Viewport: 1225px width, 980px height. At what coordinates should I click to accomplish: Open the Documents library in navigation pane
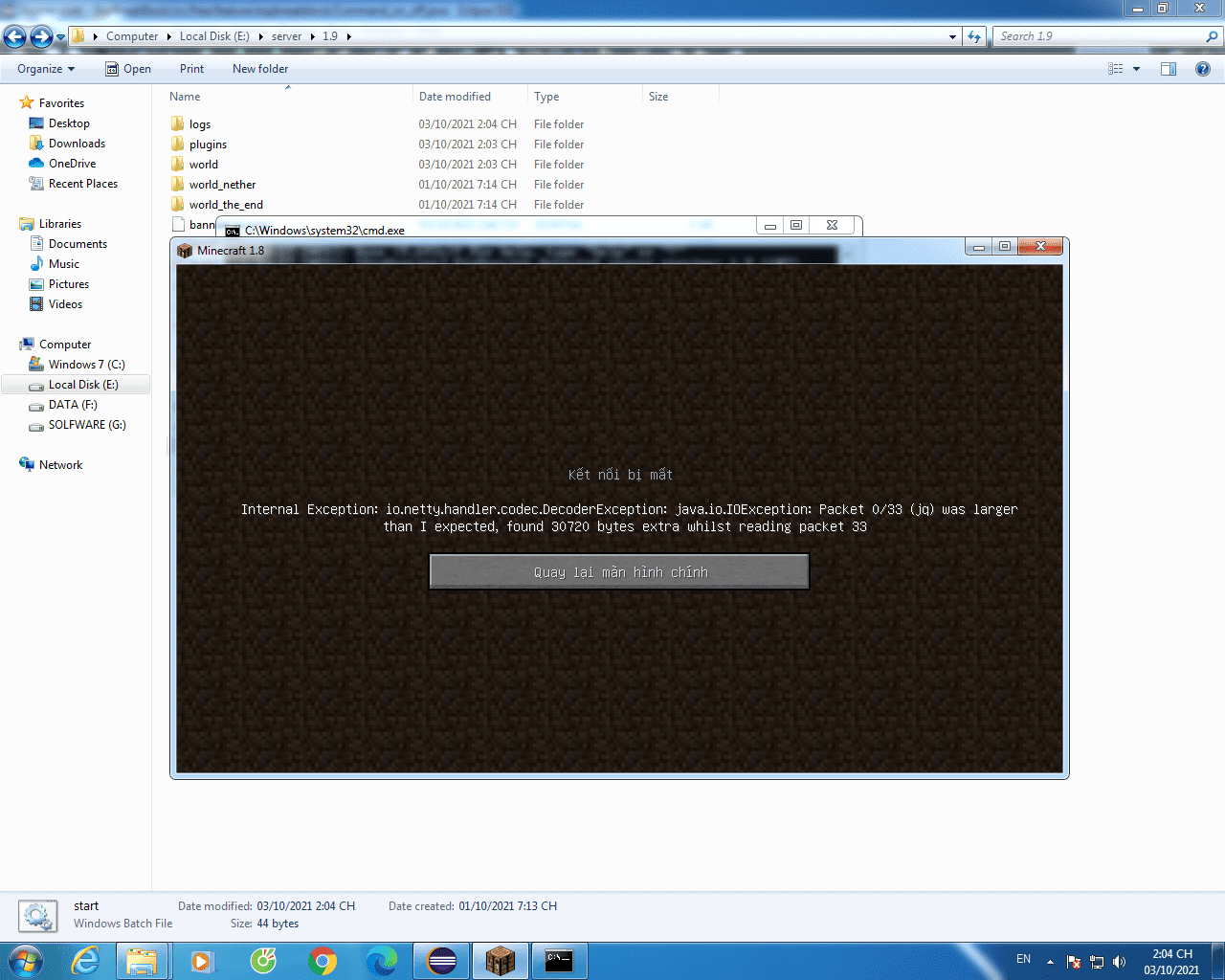click(x=78, y=244)
